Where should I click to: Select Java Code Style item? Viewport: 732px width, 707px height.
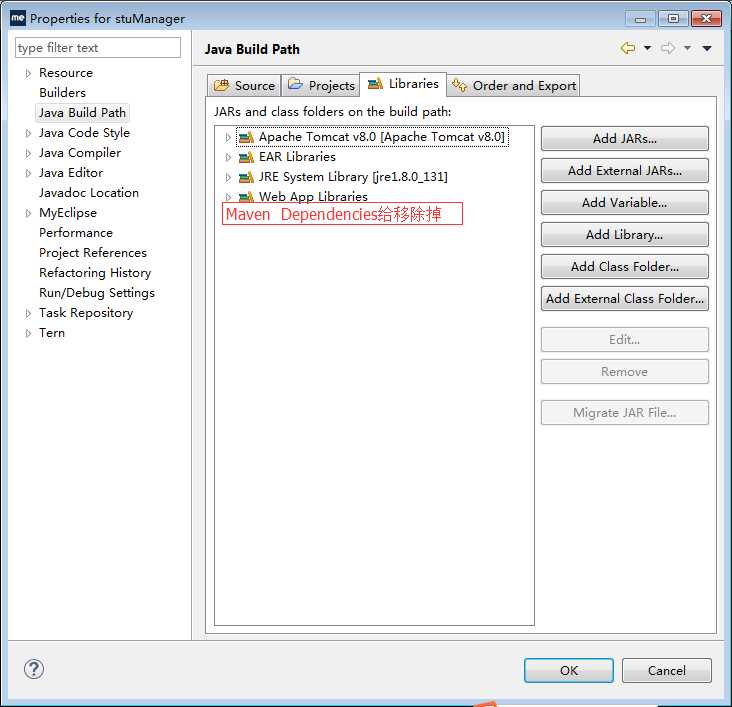click(84, 133)
